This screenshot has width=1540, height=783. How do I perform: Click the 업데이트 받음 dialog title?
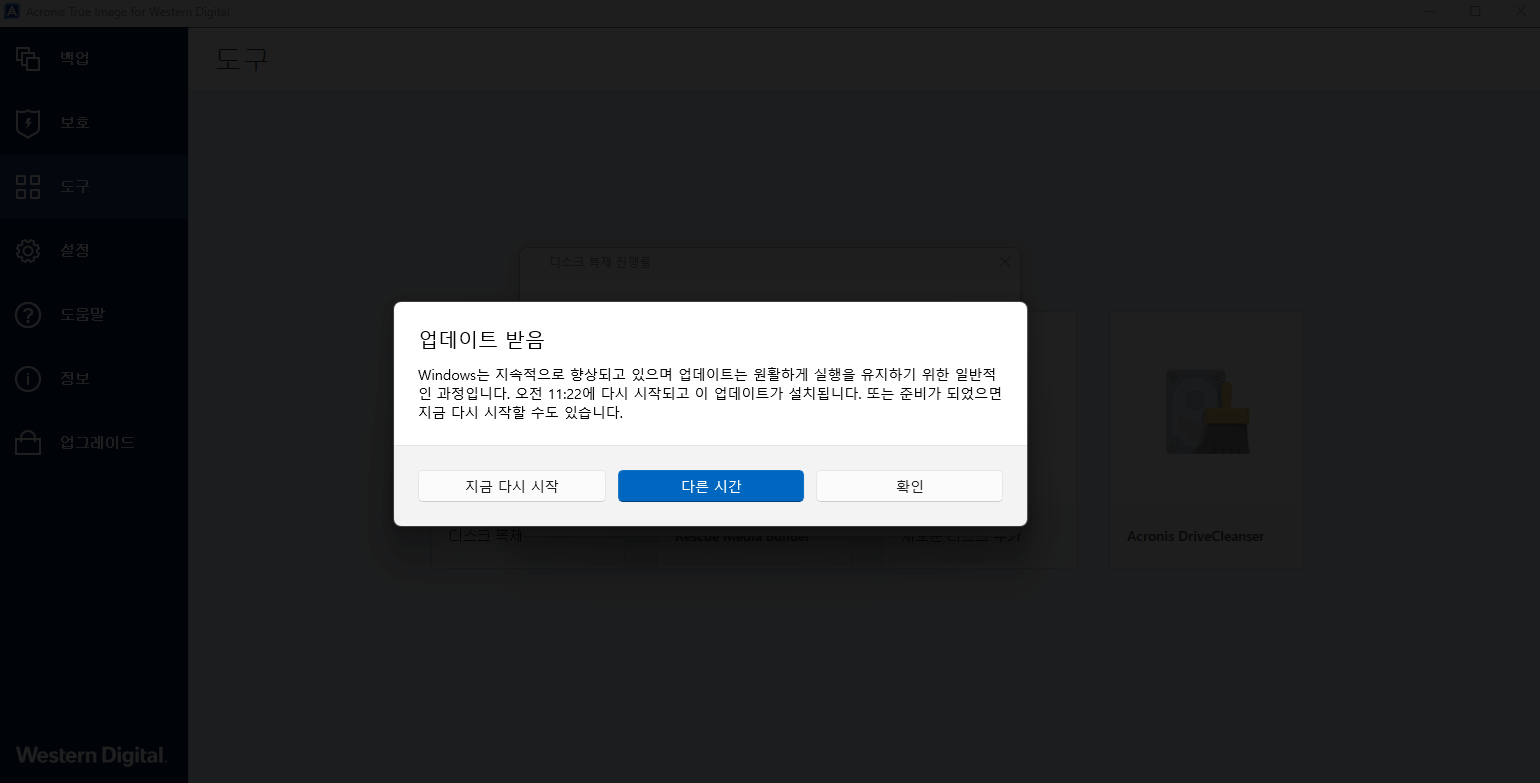point(482,339)
